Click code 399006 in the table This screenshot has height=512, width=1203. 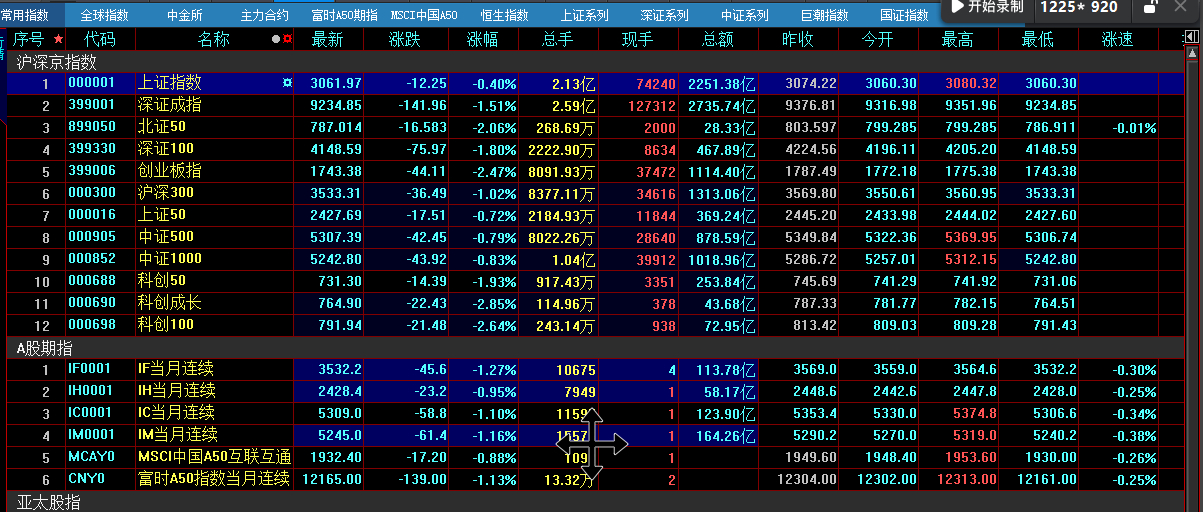(x=92, y=171)
